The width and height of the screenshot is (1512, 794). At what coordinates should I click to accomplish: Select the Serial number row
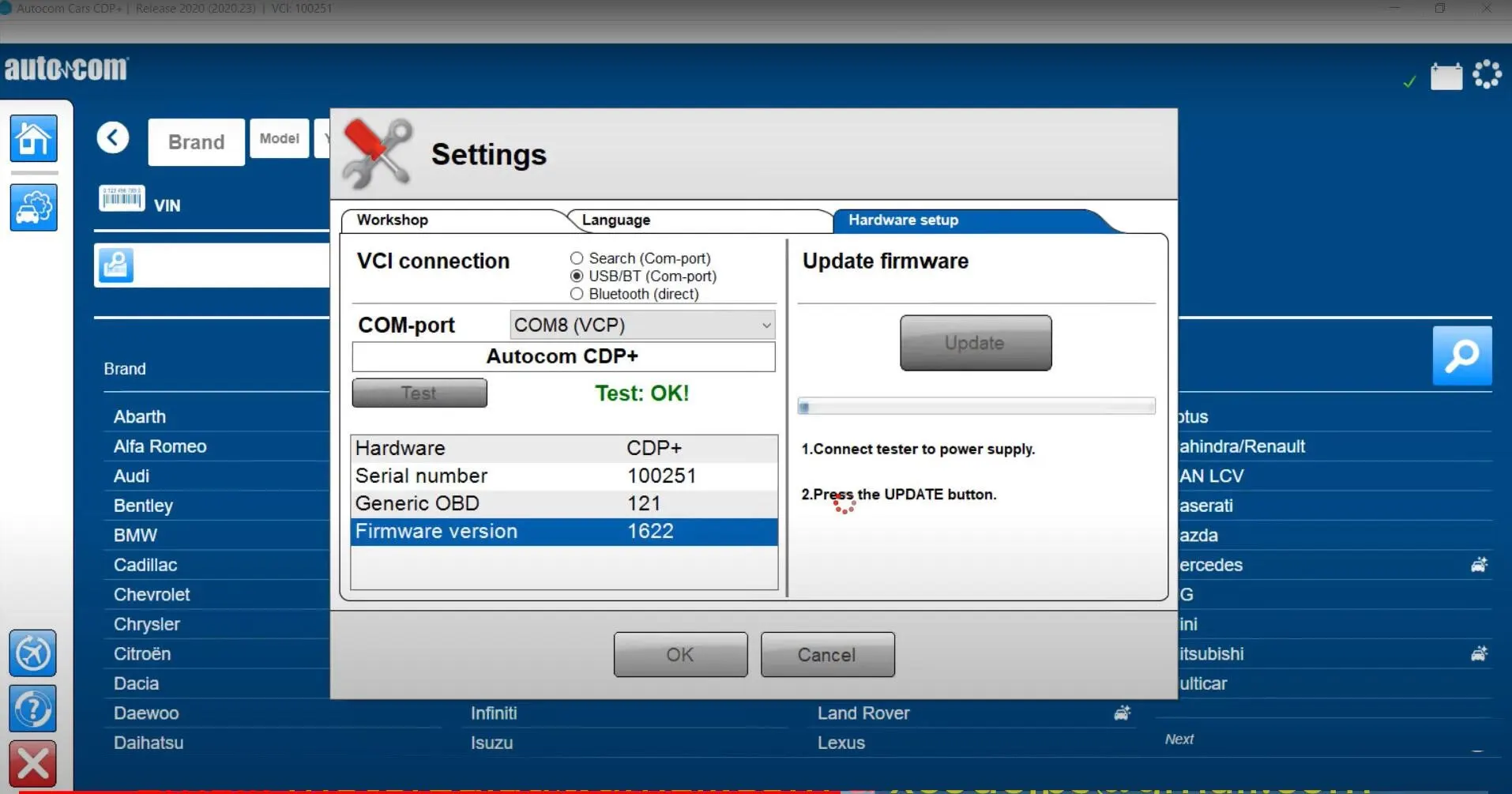(564, 476)
